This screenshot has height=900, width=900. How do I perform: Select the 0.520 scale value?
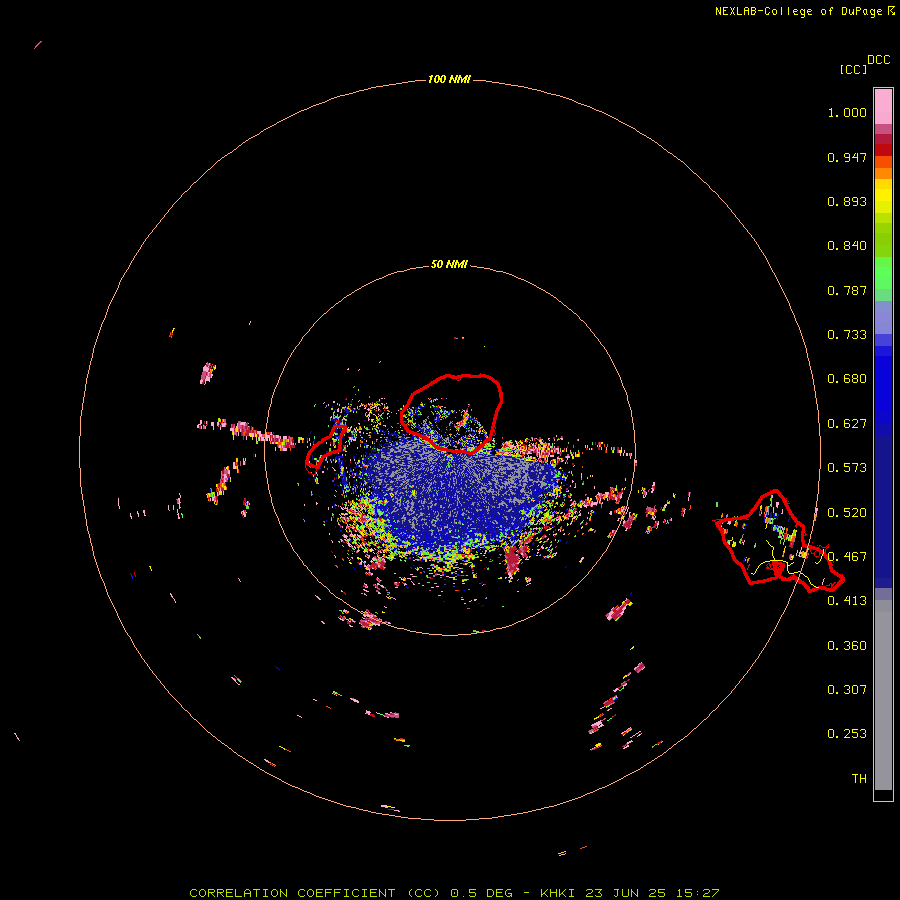(x=847, y=513)
